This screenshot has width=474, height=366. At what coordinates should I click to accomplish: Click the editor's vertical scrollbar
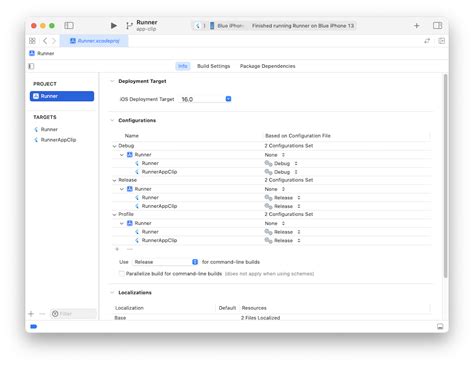(445, 176)
